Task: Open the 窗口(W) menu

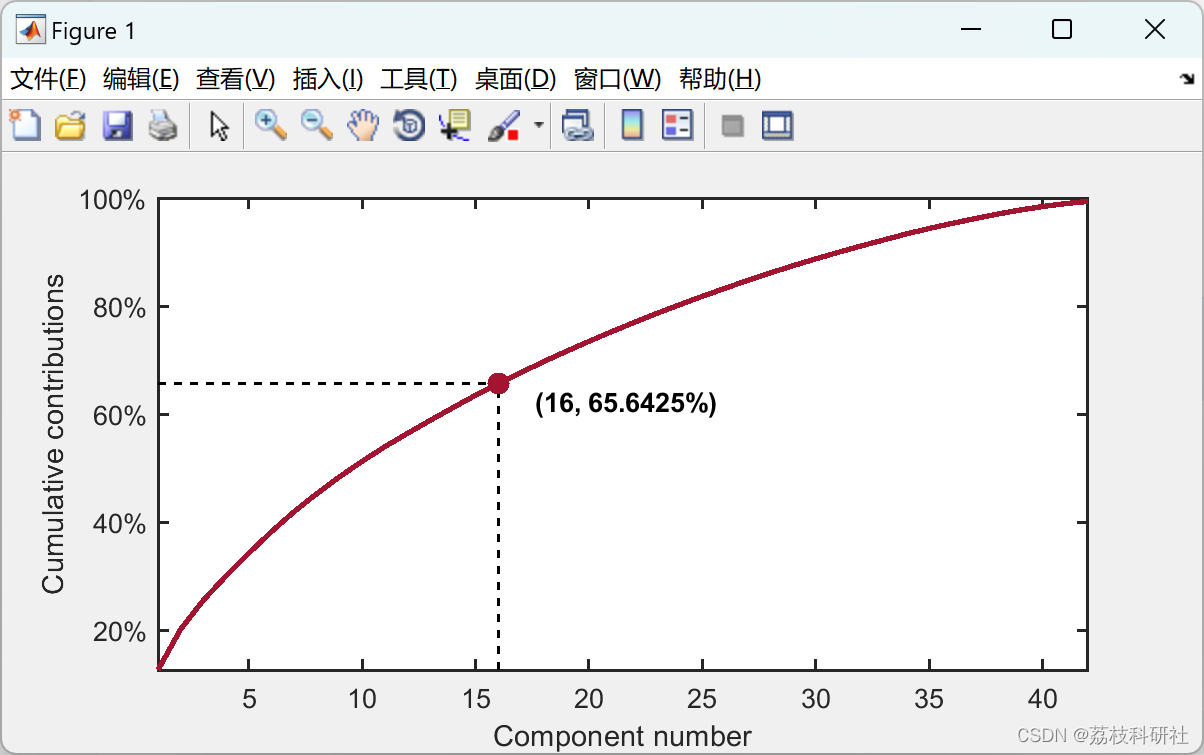Action: [618, 79]
